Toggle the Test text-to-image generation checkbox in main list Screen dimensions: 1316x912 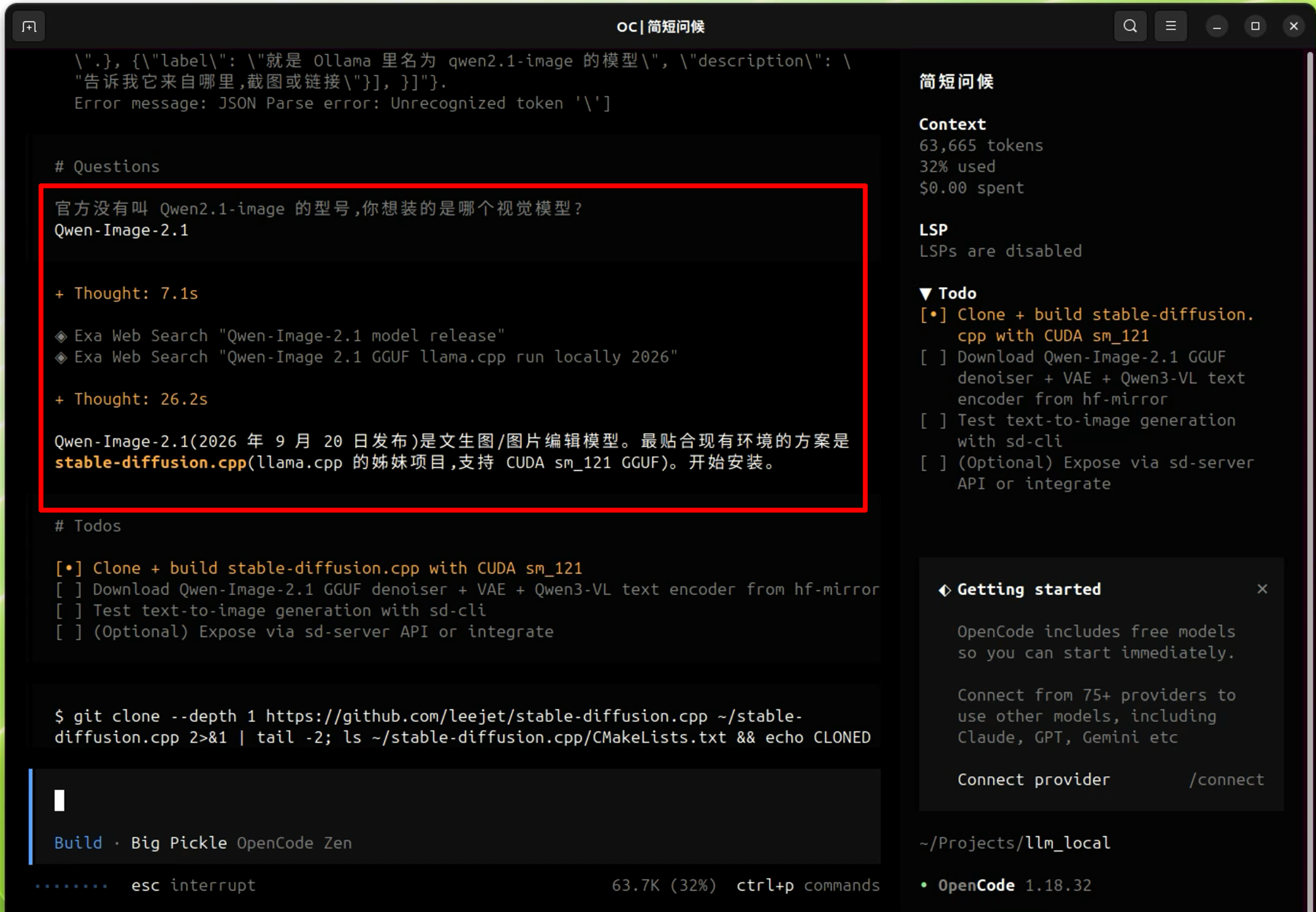[x=68, y=610]
